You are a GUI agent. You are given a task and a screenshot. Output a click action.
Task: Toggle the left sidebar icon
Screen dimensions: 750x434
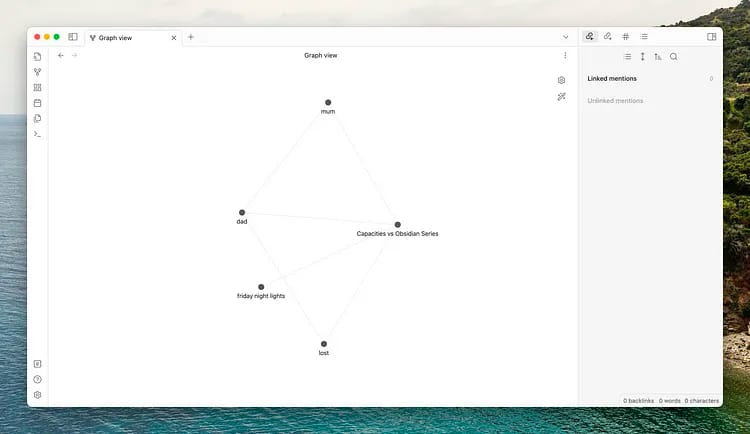73,37
